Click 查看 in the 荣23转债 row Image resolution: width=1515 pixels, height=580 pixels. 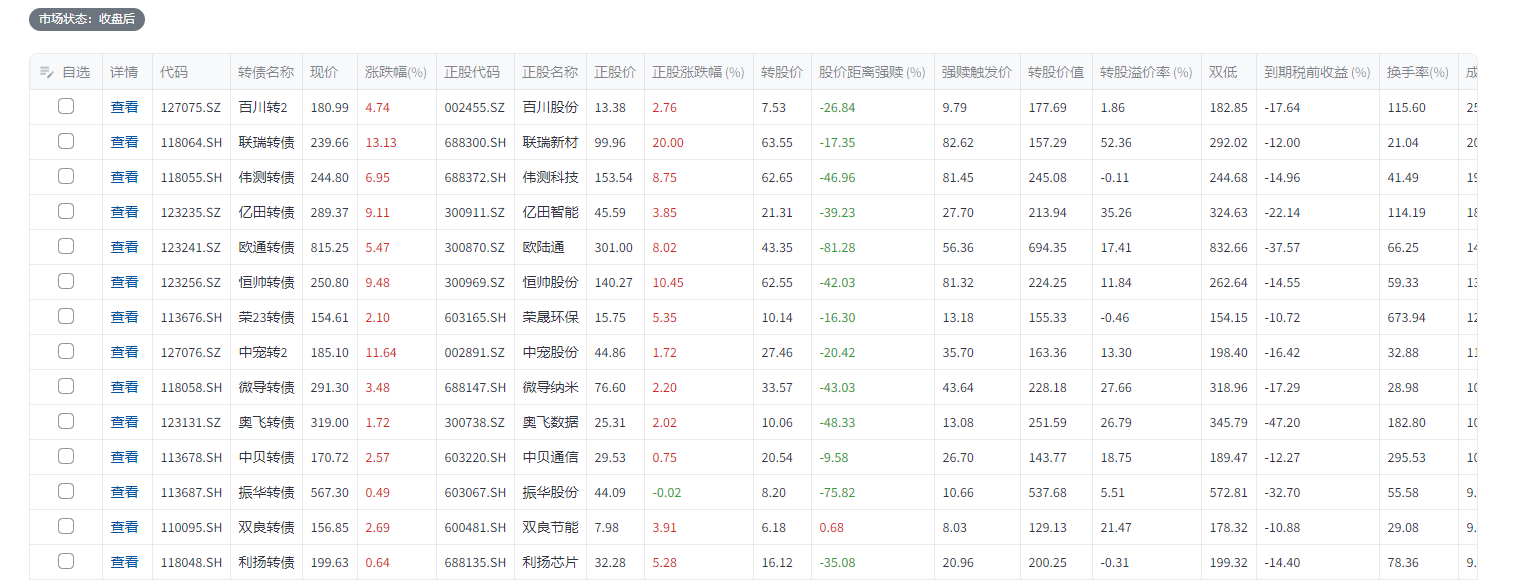pos(124,317)
